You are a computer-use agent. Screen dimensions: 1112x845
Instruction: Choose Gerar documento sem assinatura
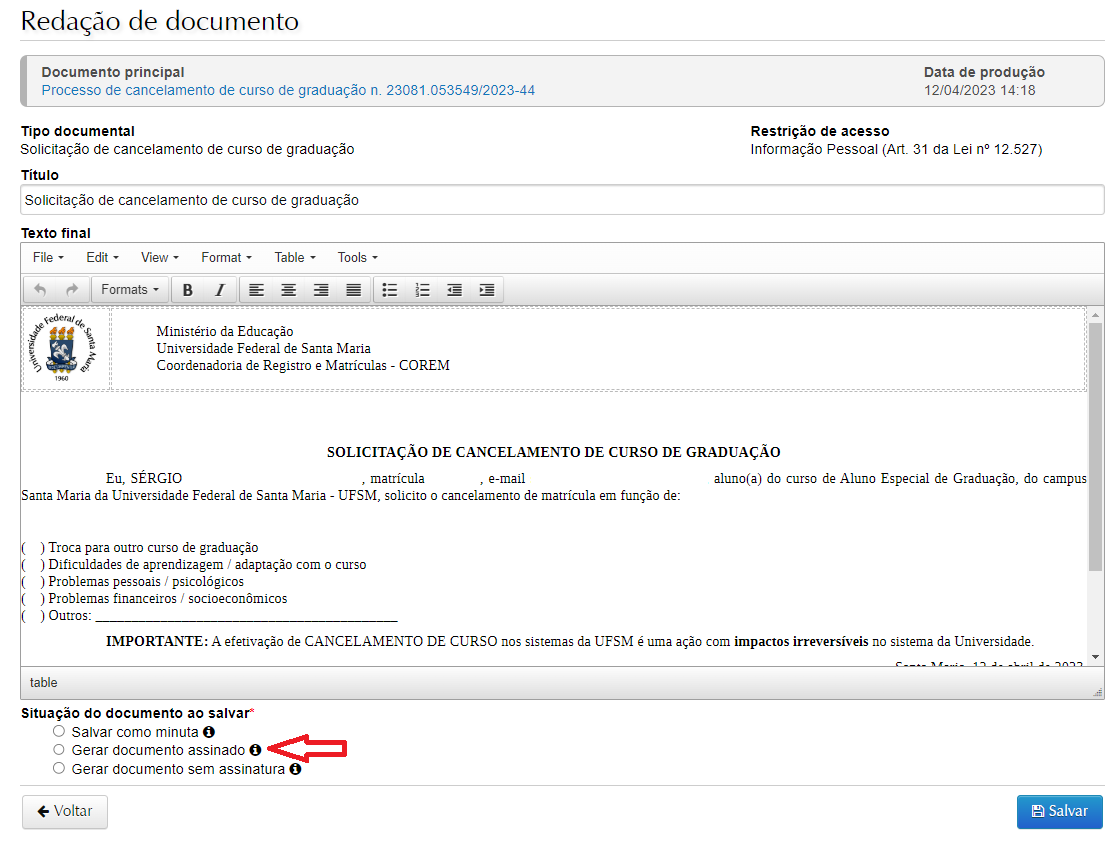(x=59, y=769)
